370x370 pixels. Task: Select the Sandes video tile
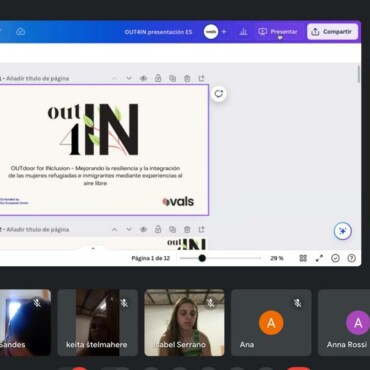(x=25, y=322)
